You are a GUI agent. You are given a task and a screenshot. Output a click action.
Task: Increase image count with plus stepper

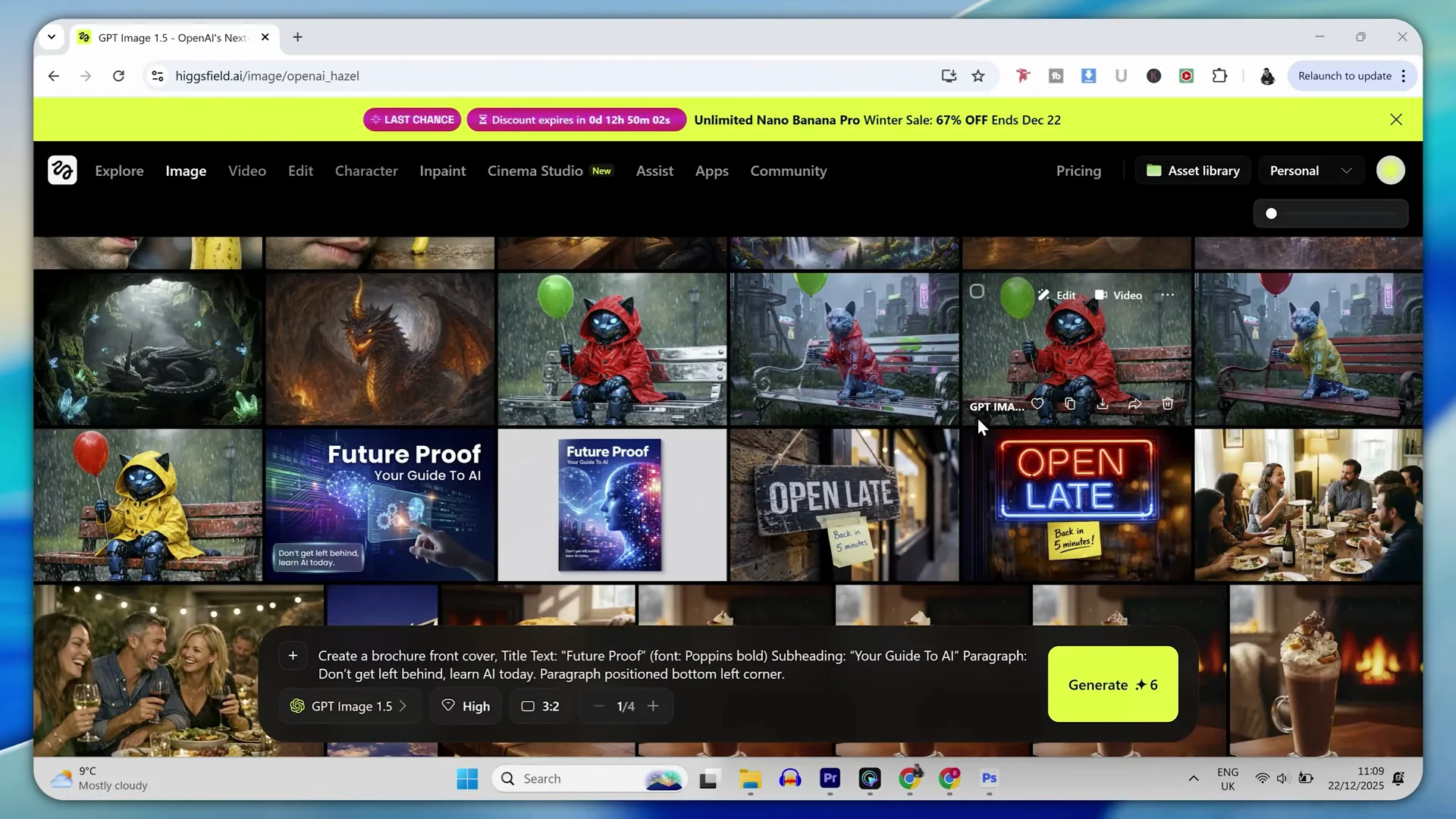tap(653, 706)
